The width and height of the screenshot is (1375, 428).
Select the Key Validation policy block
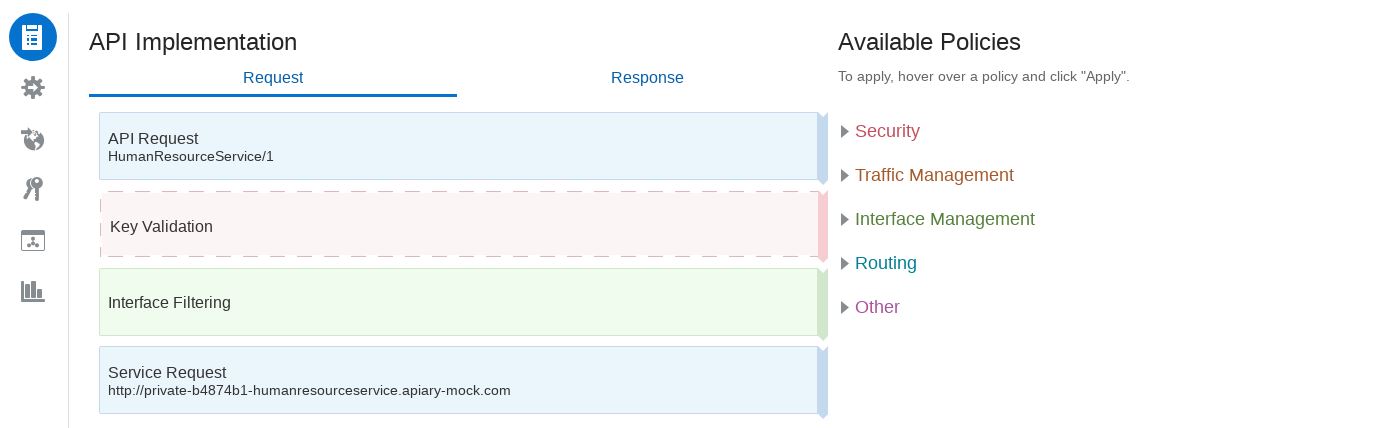(x=458, y=227)
